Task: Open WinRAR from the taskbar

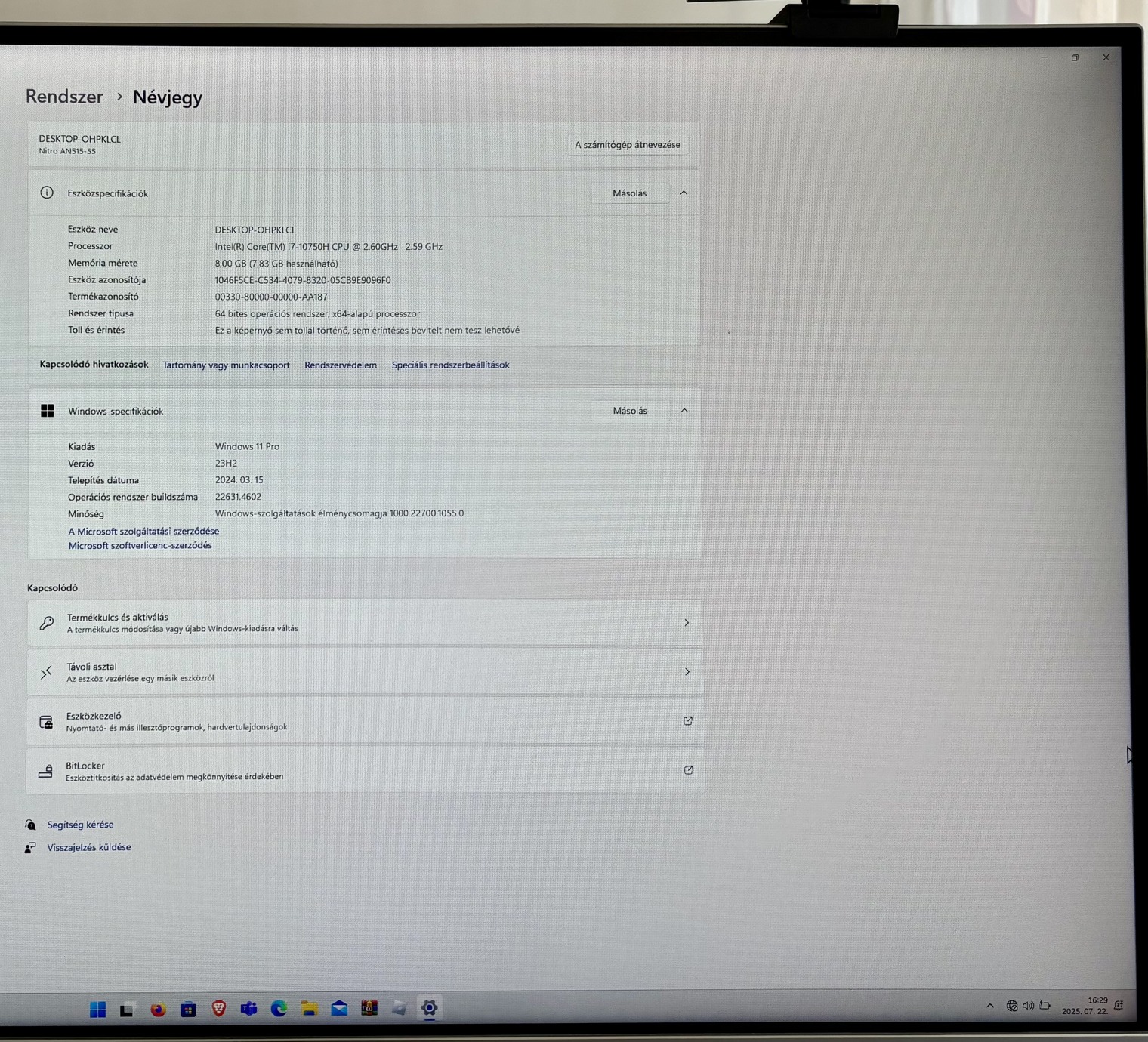Action: point(369,1007)
